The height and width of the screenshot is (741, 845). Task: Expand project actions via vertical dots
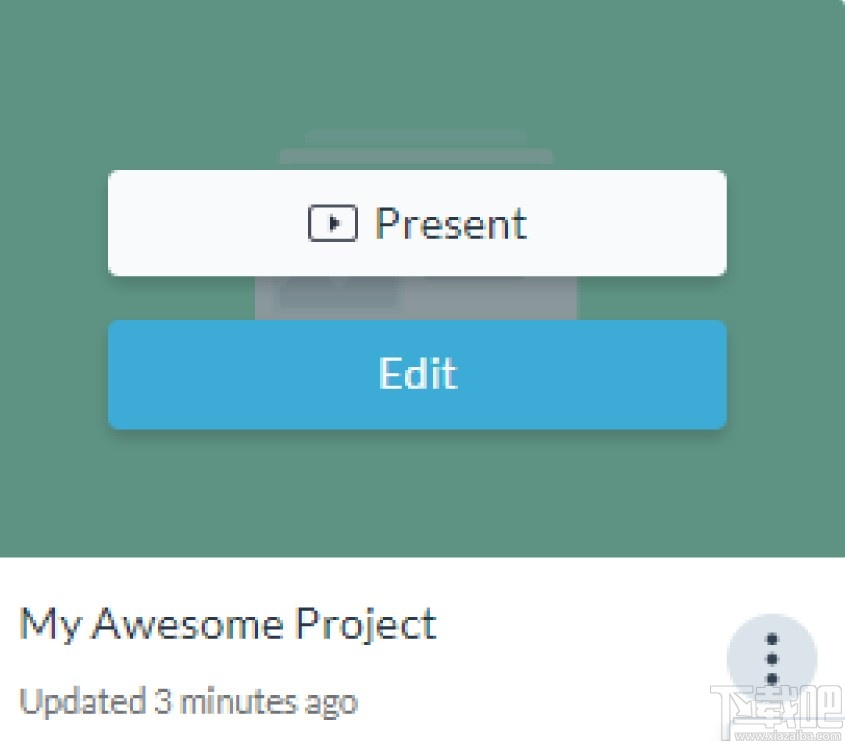[771, 659]
